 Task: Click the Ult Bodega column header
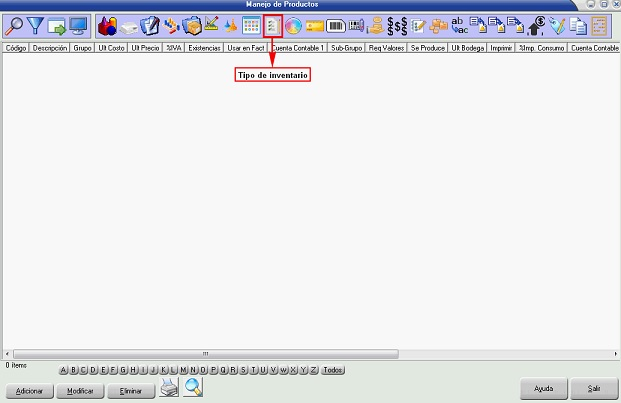click(468, 47)
